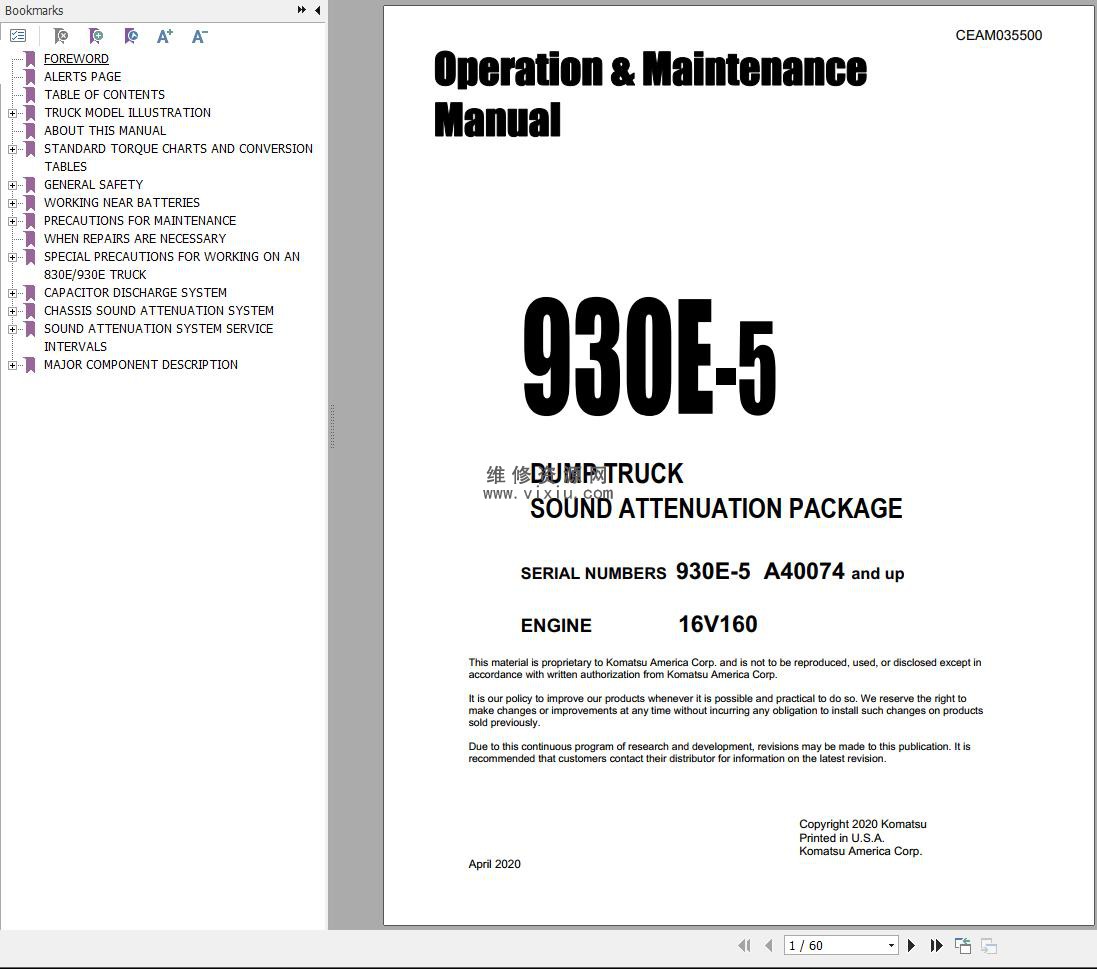
Task: Click the add new bookmark icon
Action: pos(96,36)
